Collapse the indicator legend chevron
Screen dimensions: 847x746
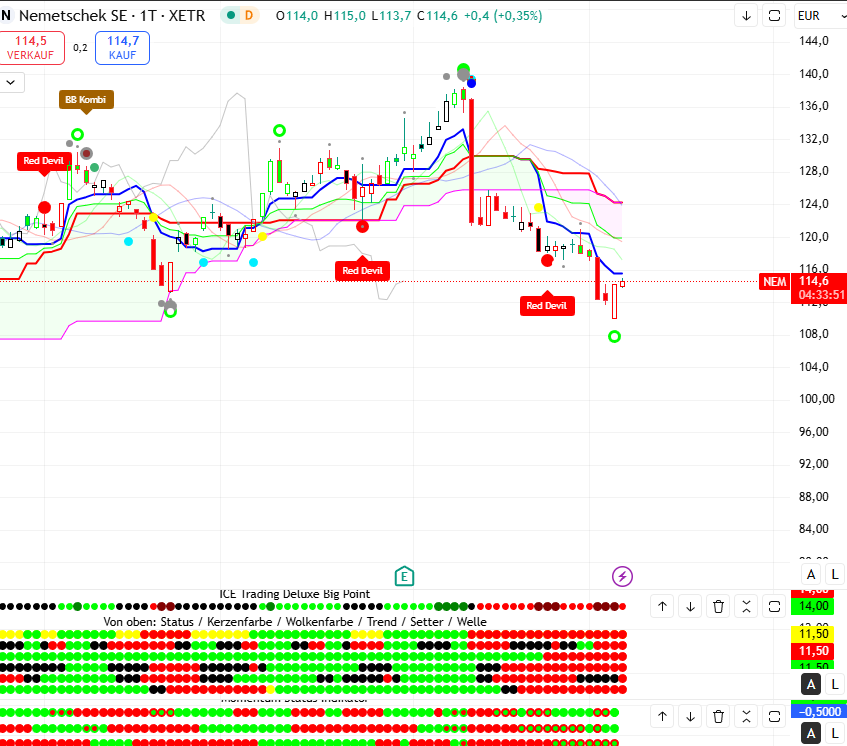tap(11, 82)
